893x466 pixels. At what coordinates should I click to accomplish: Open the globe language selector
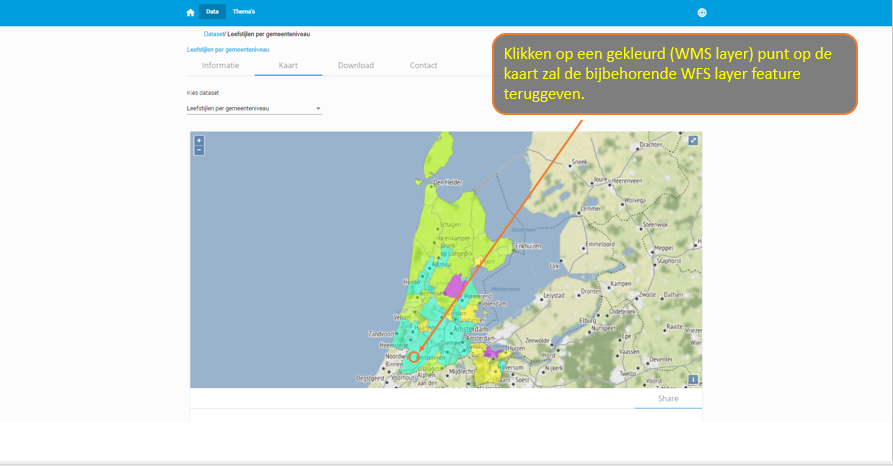[x=702, y=13]
